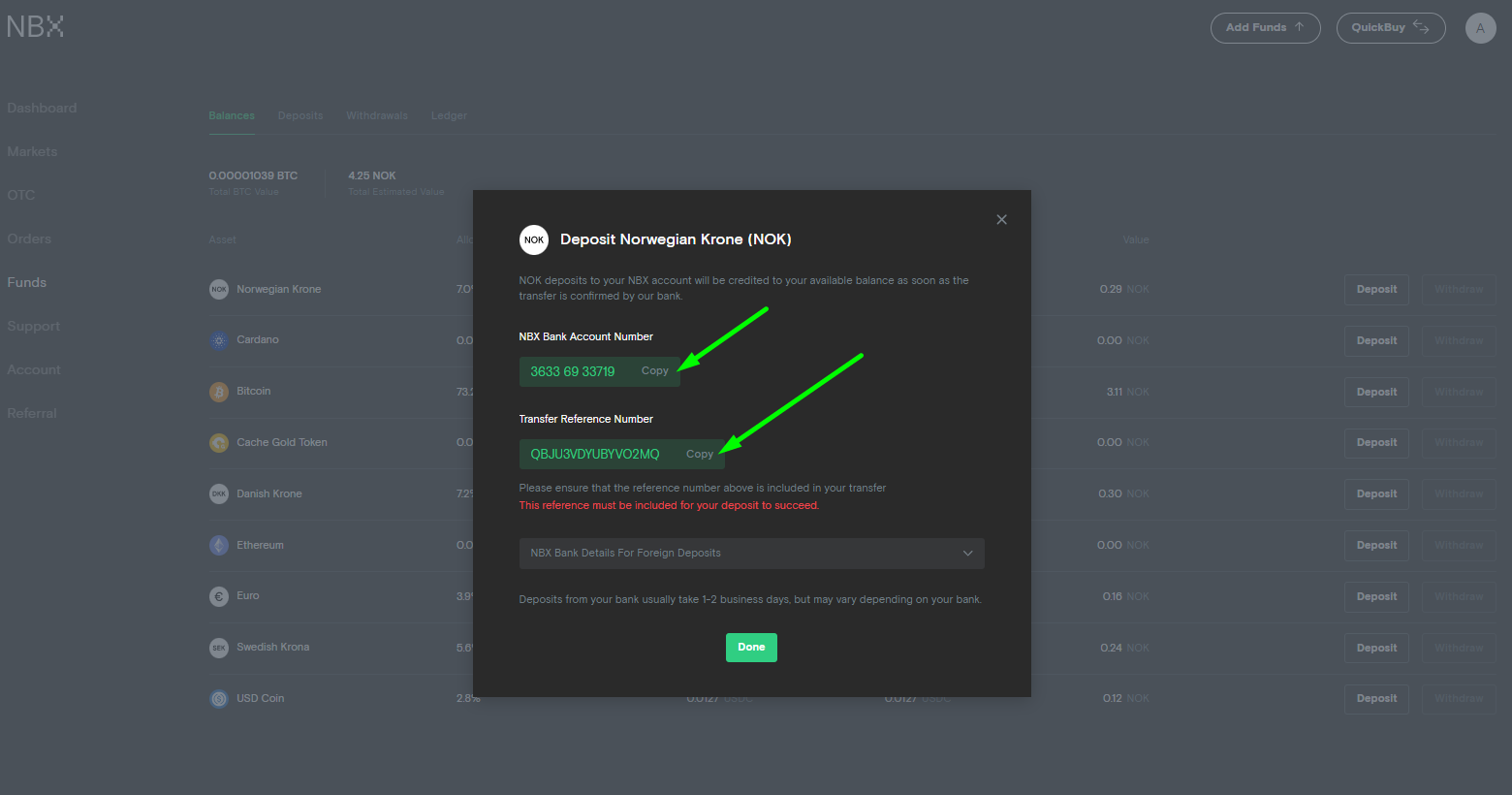This screenshot has height=795, width=1512.
Task: Click the Cardano asset icon
Action: (219, 340)
